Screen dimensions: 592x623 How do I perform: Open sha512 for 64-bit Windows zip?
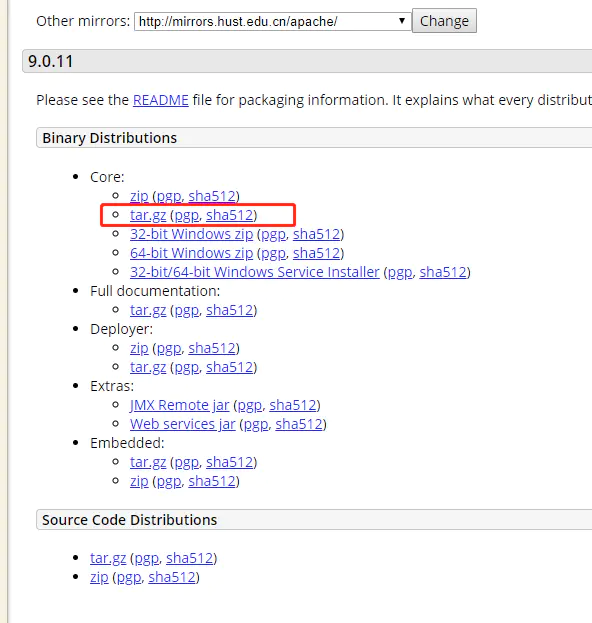[317, 253]
